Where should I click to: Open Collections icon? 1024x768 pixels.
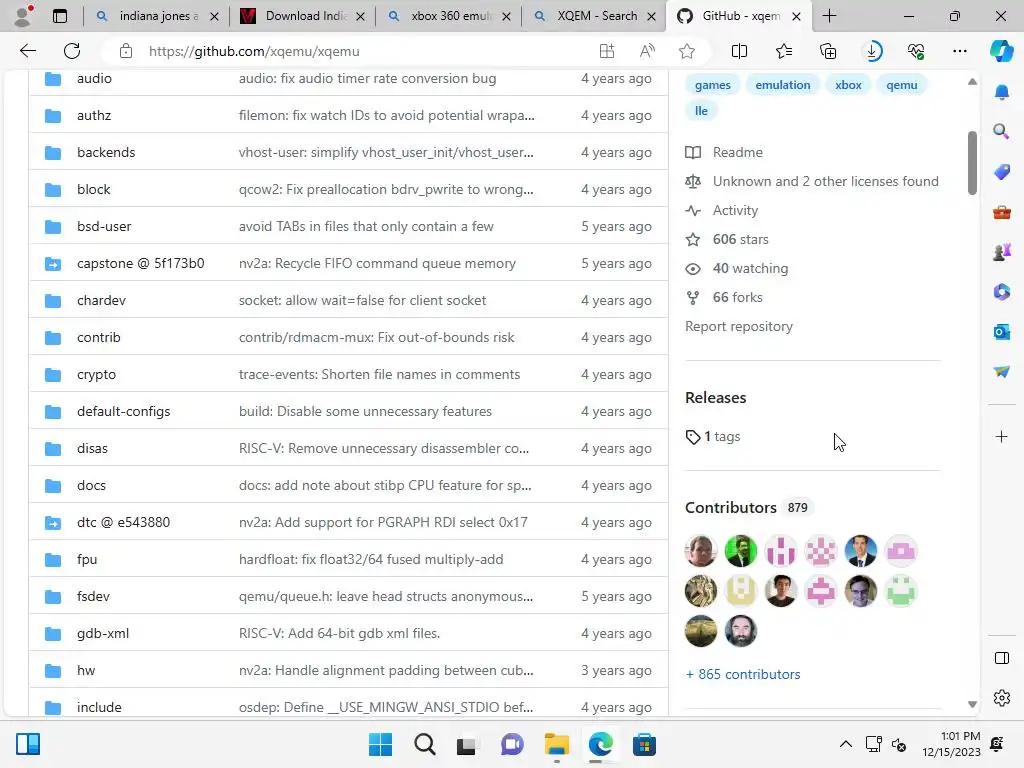[827, 51]
